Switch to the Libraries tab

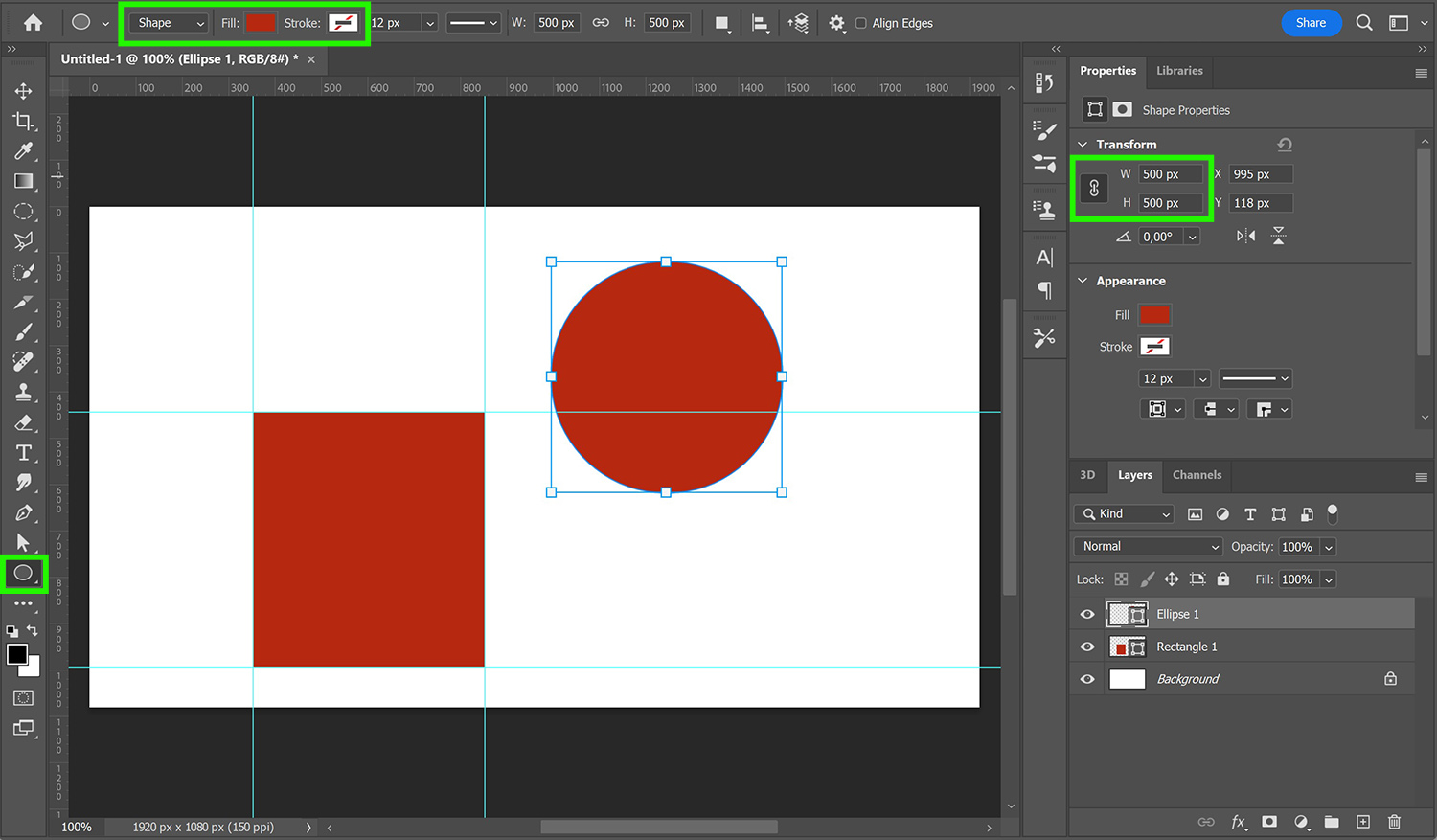1179,71
